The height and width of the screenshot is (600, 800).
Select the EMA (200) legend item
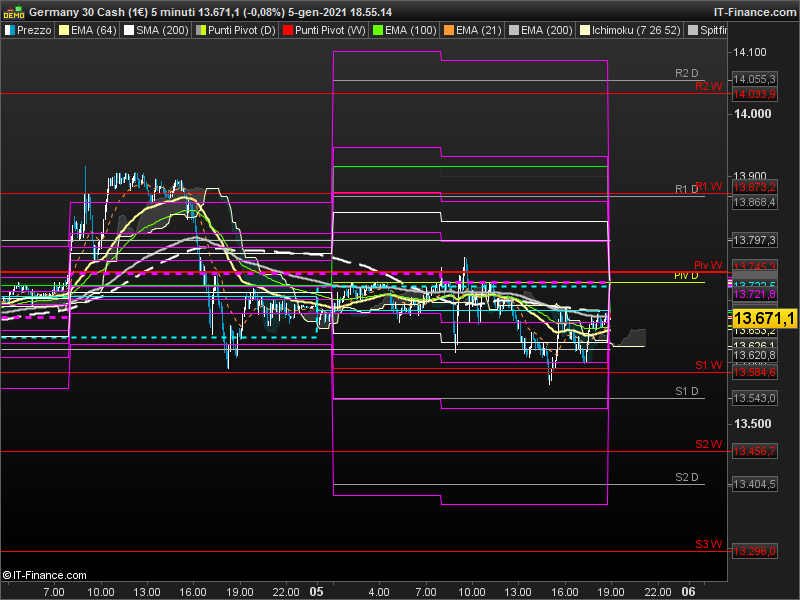click(x=540, y=30)
